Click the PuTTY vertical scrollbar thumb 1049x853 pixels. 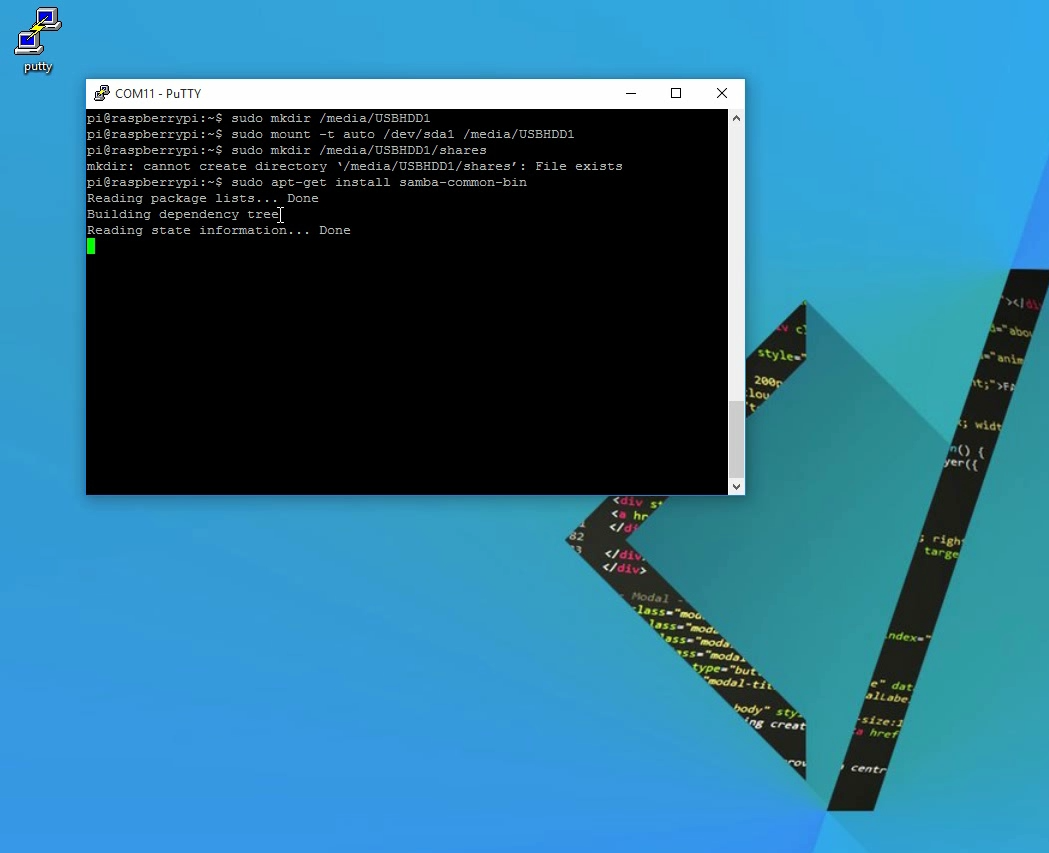pos(736,440)
